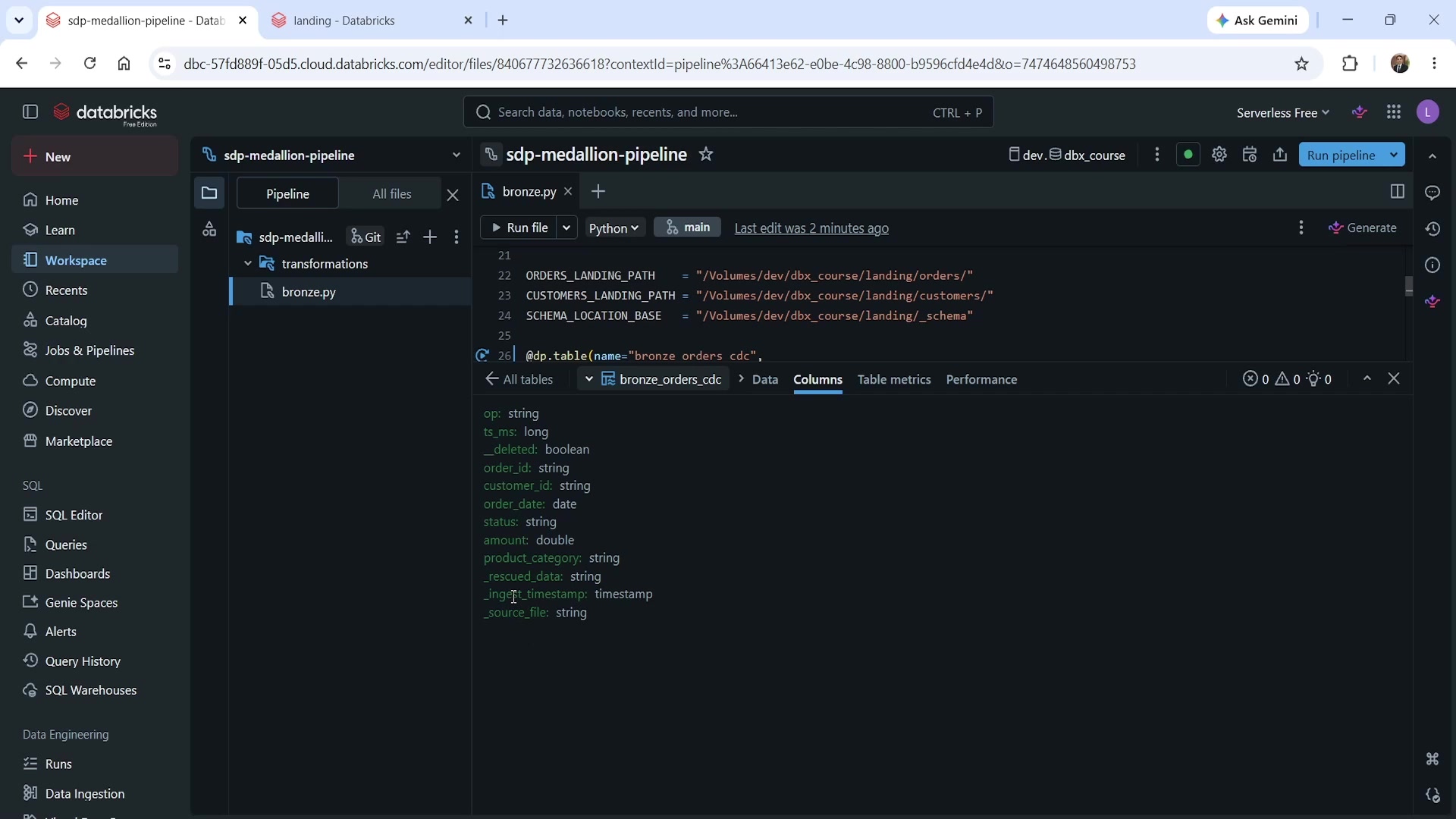
Task: Click the sort files icon in tree header
Action: (x=403, y=237)
